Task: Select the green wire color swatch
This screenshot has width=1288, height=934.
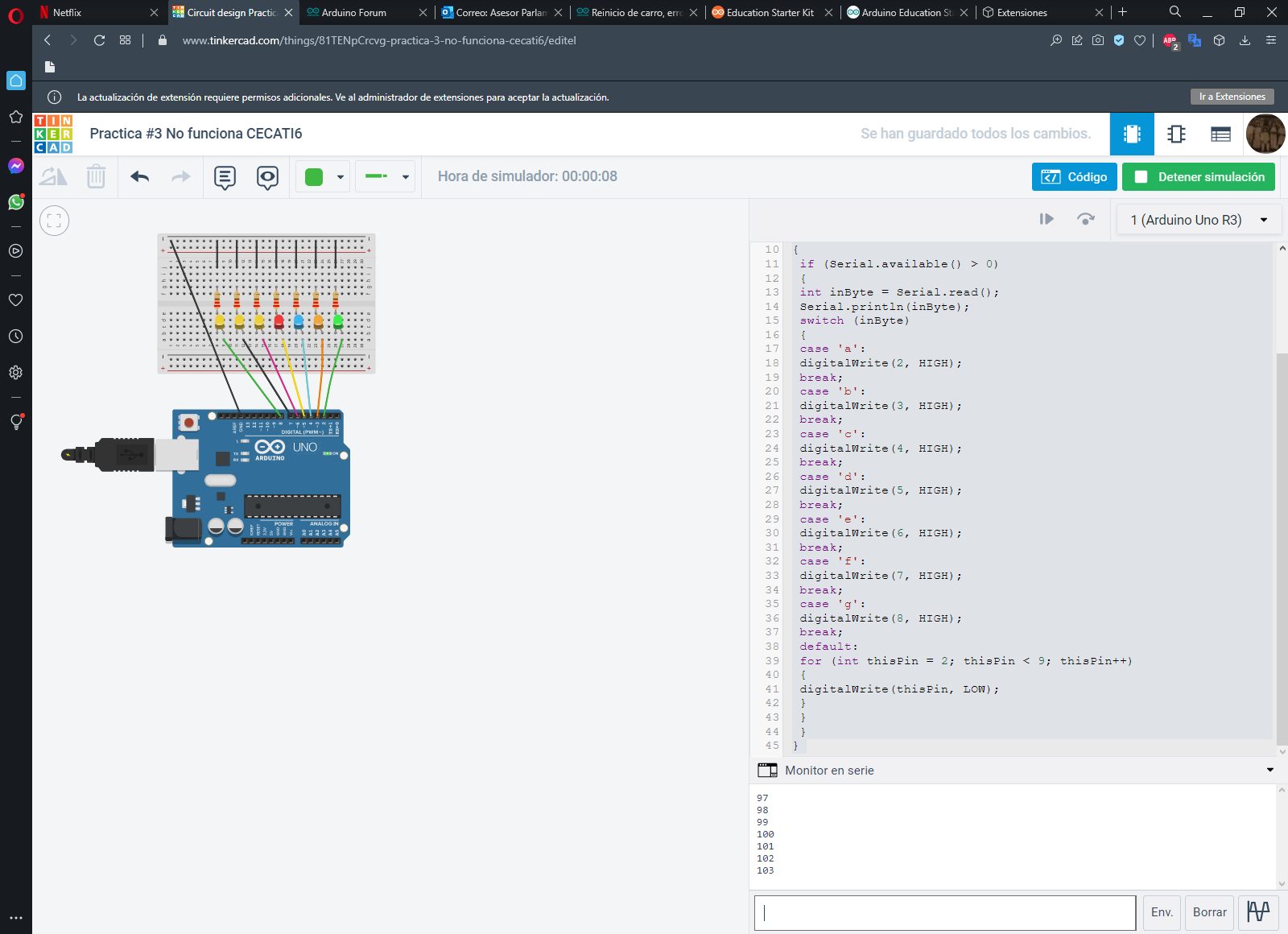Action: [314, 177]
